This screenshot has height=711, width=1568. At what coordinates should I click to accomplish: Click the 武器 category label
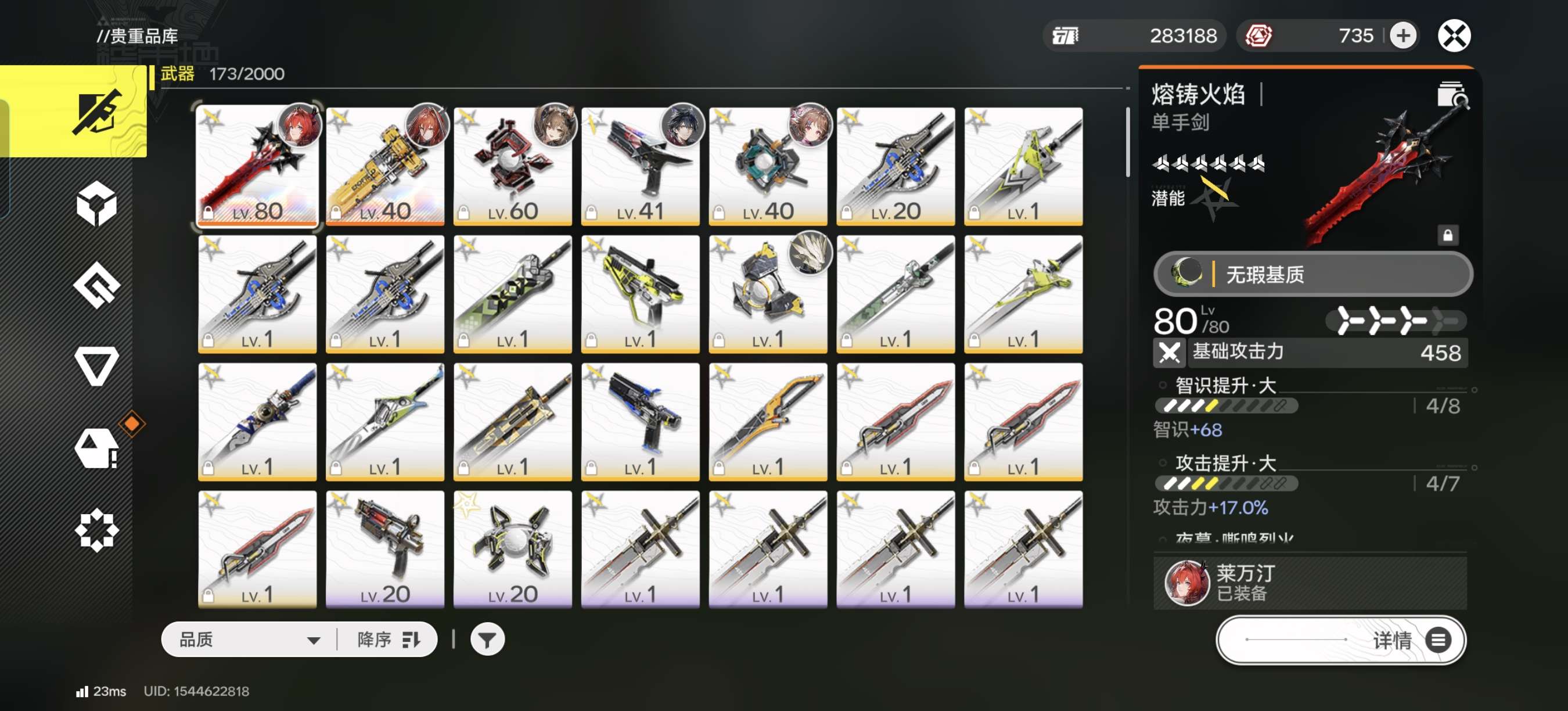tap(177, 74)
